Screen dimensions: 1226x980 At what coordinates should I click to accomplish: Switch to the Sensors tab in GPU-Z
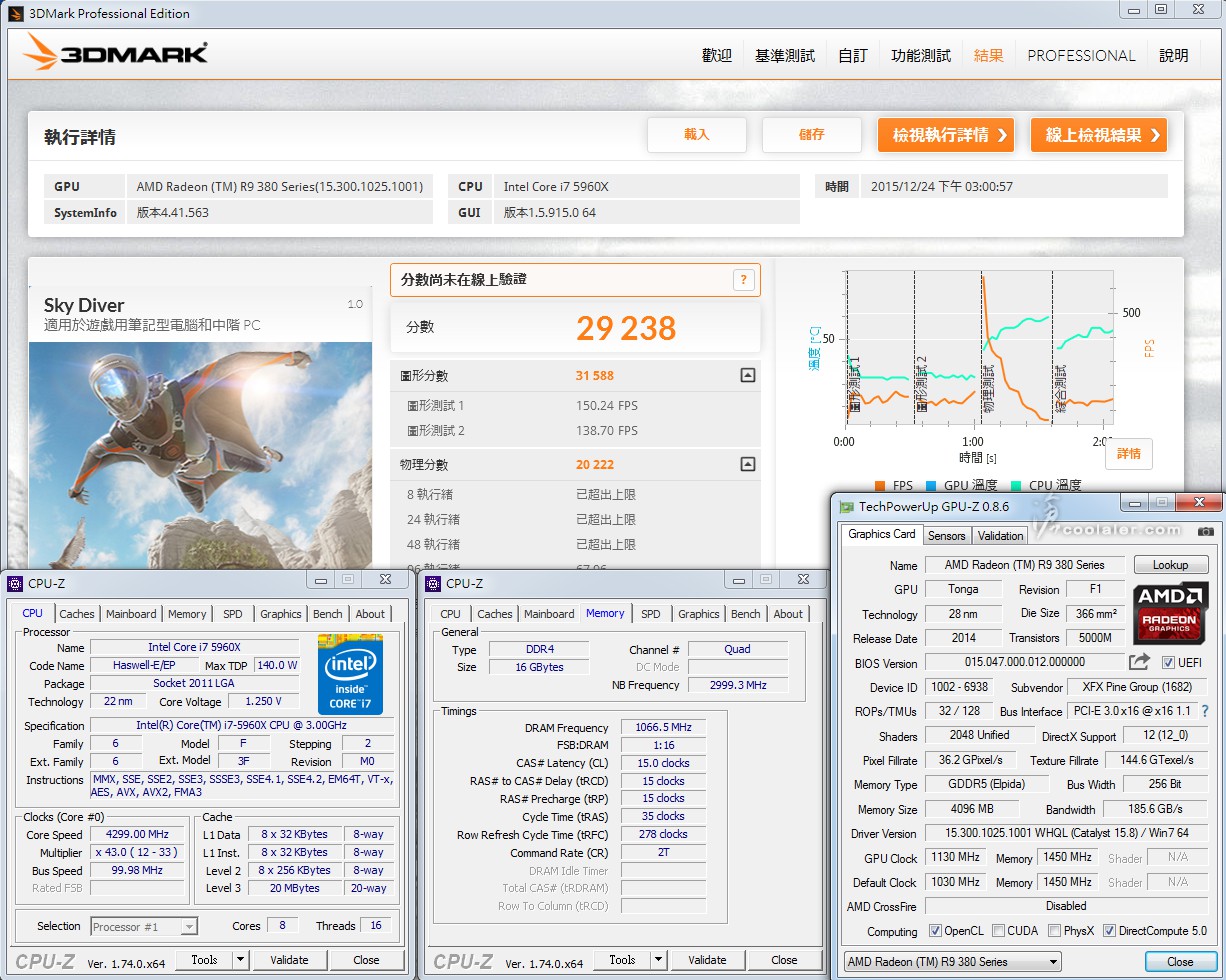[x=947, y=535]
